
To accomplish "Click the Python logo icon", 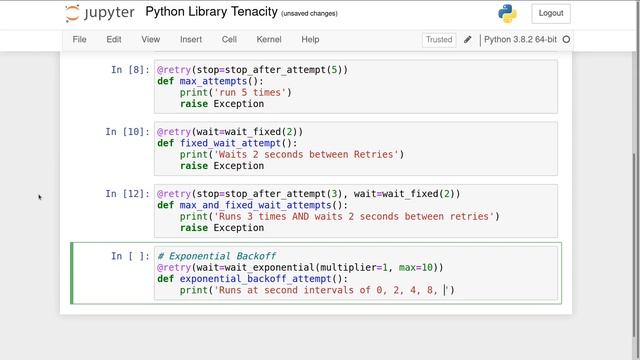I will click(507, 13).
